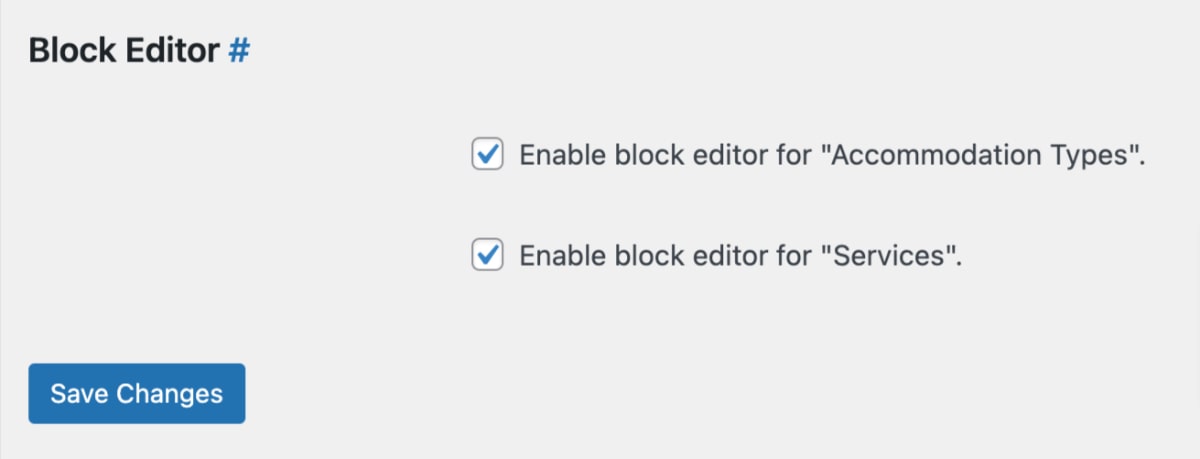Screen dimensions: 1200x459
Task: Open the hash permalink for Block Editor section
Action: coord(238,51)
